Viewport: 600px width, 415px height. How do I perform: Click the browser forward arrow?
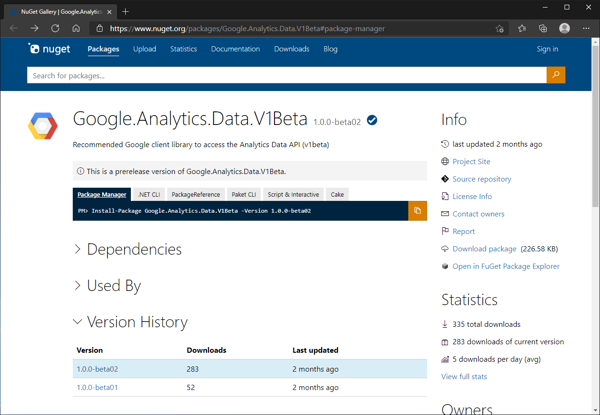pos(34,28)
